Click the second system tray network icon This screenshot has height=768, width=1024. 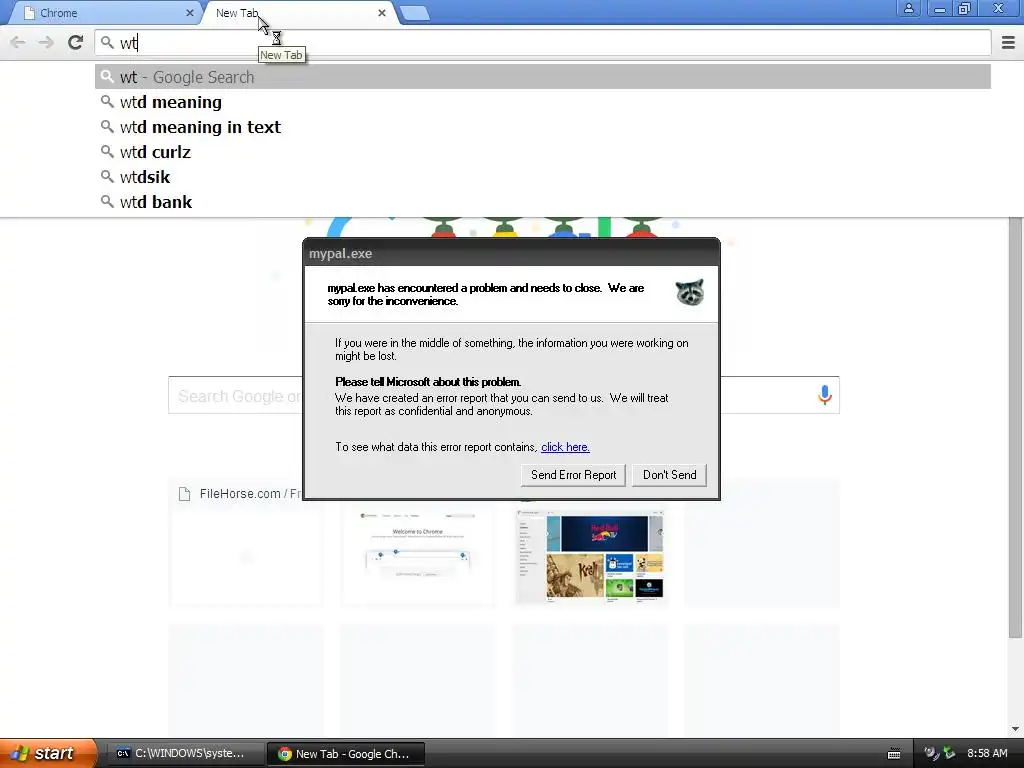click(x=949, y=754)
